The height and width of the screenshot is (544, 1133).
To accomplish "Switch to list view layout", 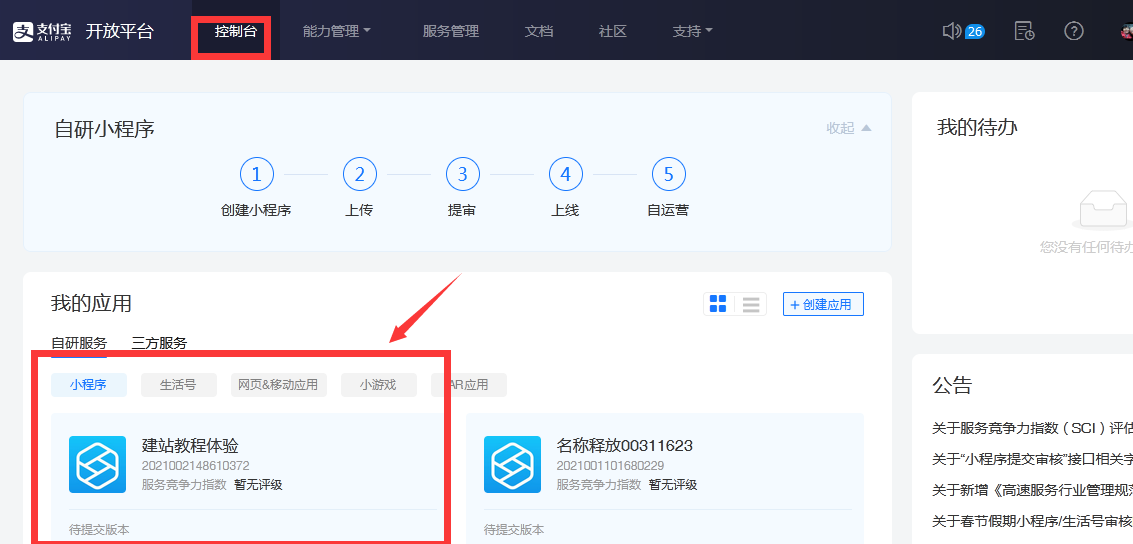I will [x=750, y=304].
